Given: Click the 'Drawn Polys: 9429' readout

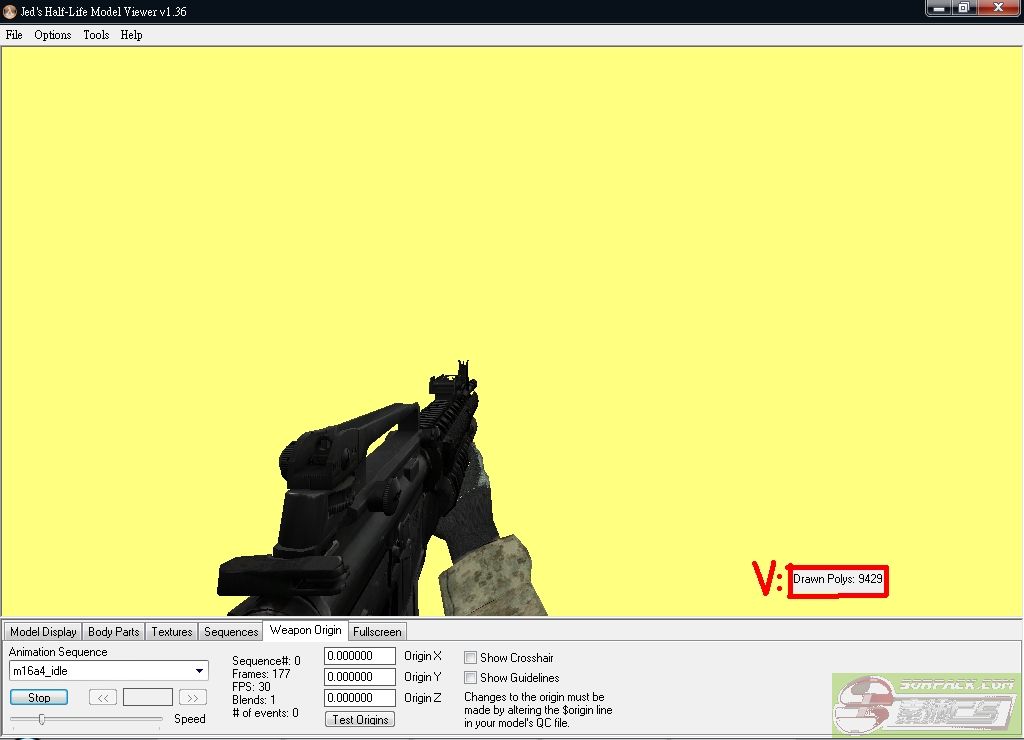Looking at the screenshot, I should [838, 579].
